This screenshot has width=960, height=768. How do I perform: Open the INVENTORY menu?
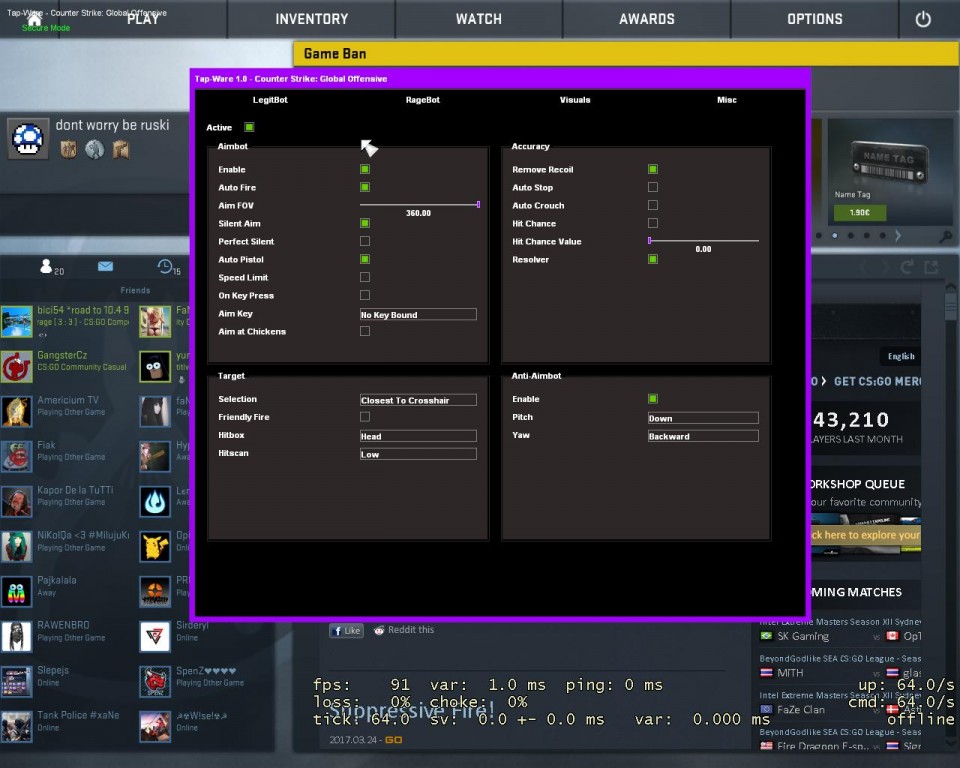click(312, 19)
